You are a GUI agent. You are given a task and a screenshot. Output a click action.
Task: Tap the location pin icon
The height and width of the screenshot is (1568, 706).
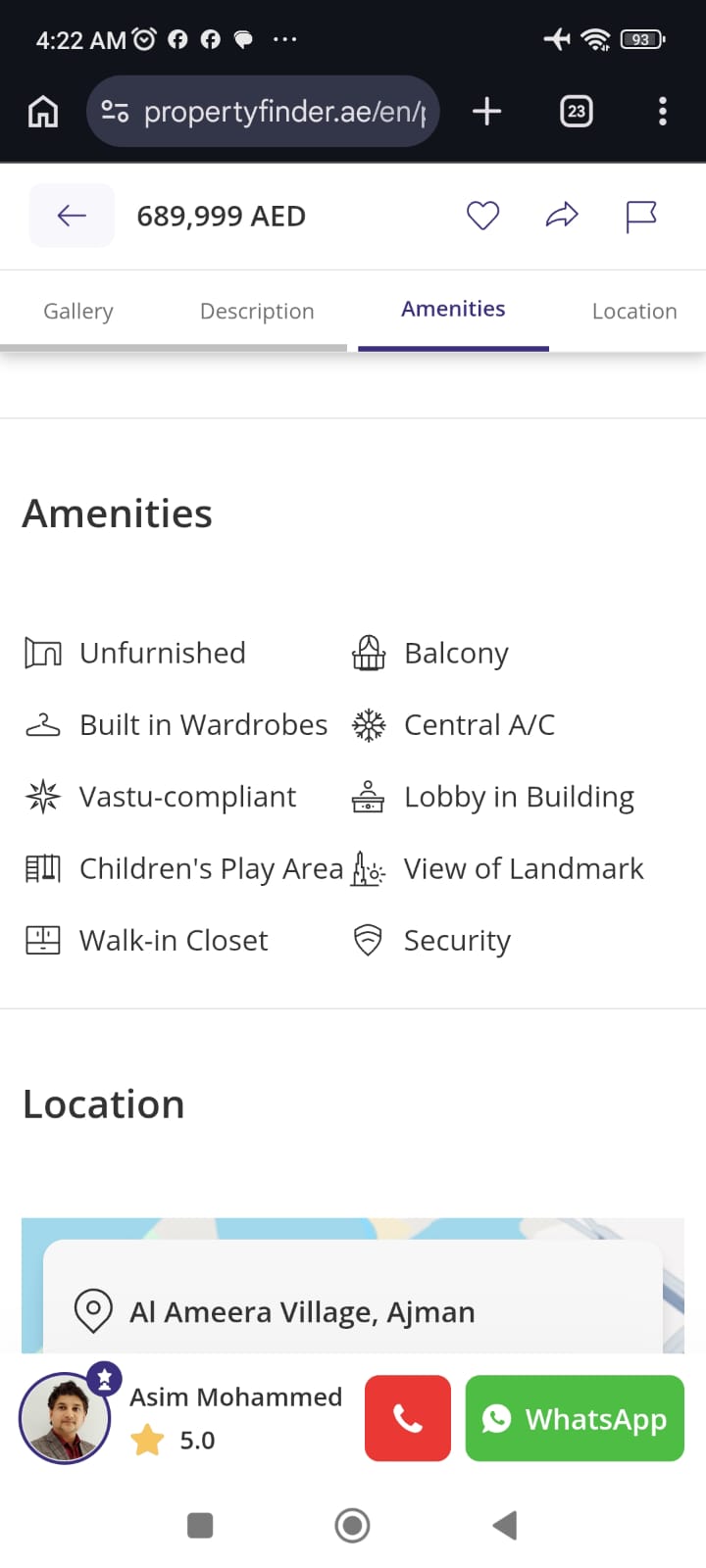(93, 1309)
